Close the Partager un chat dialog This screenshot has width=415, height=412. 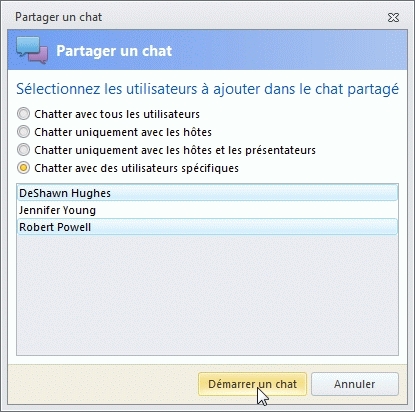point(393,17)
